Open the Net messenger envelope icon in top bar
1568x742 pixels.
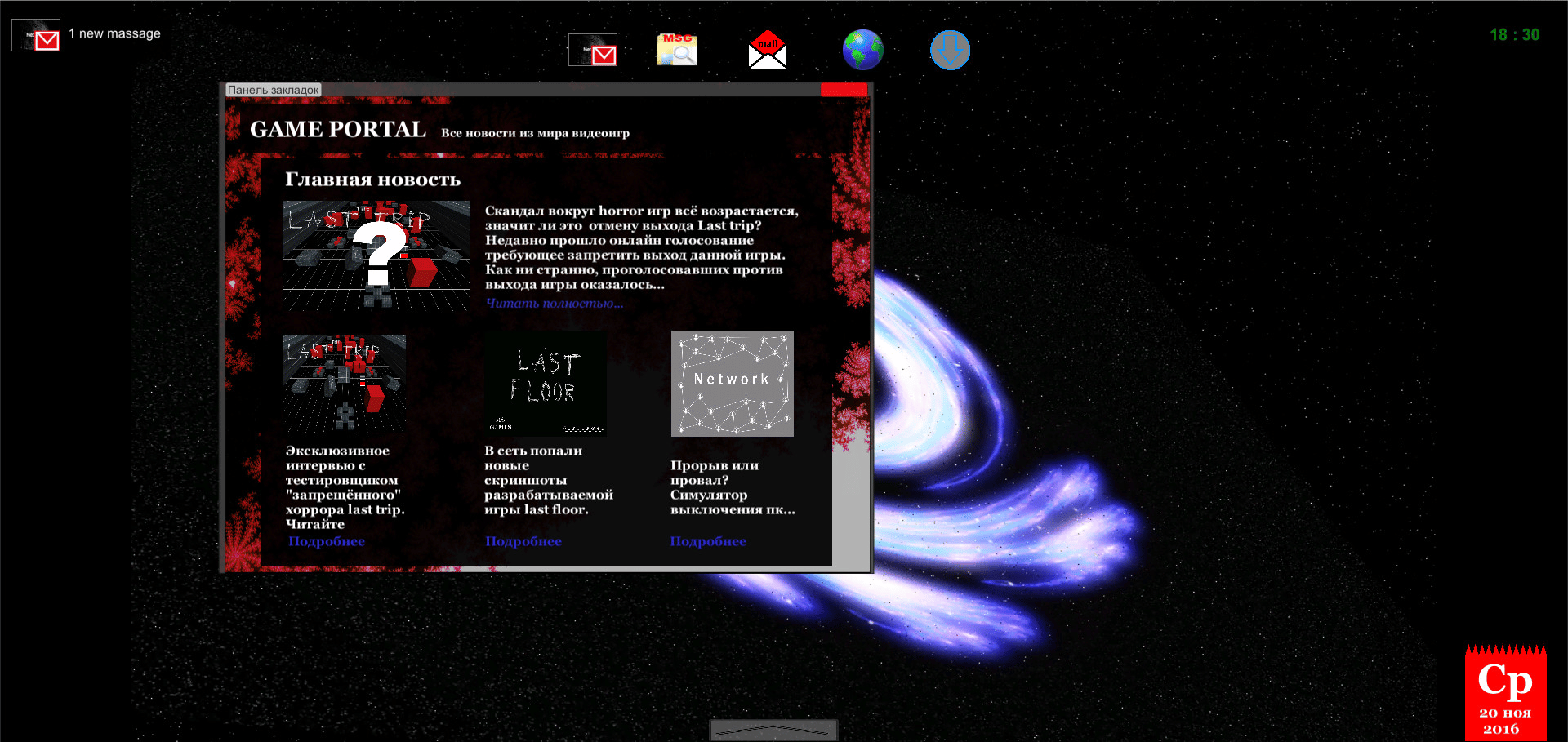592,50
